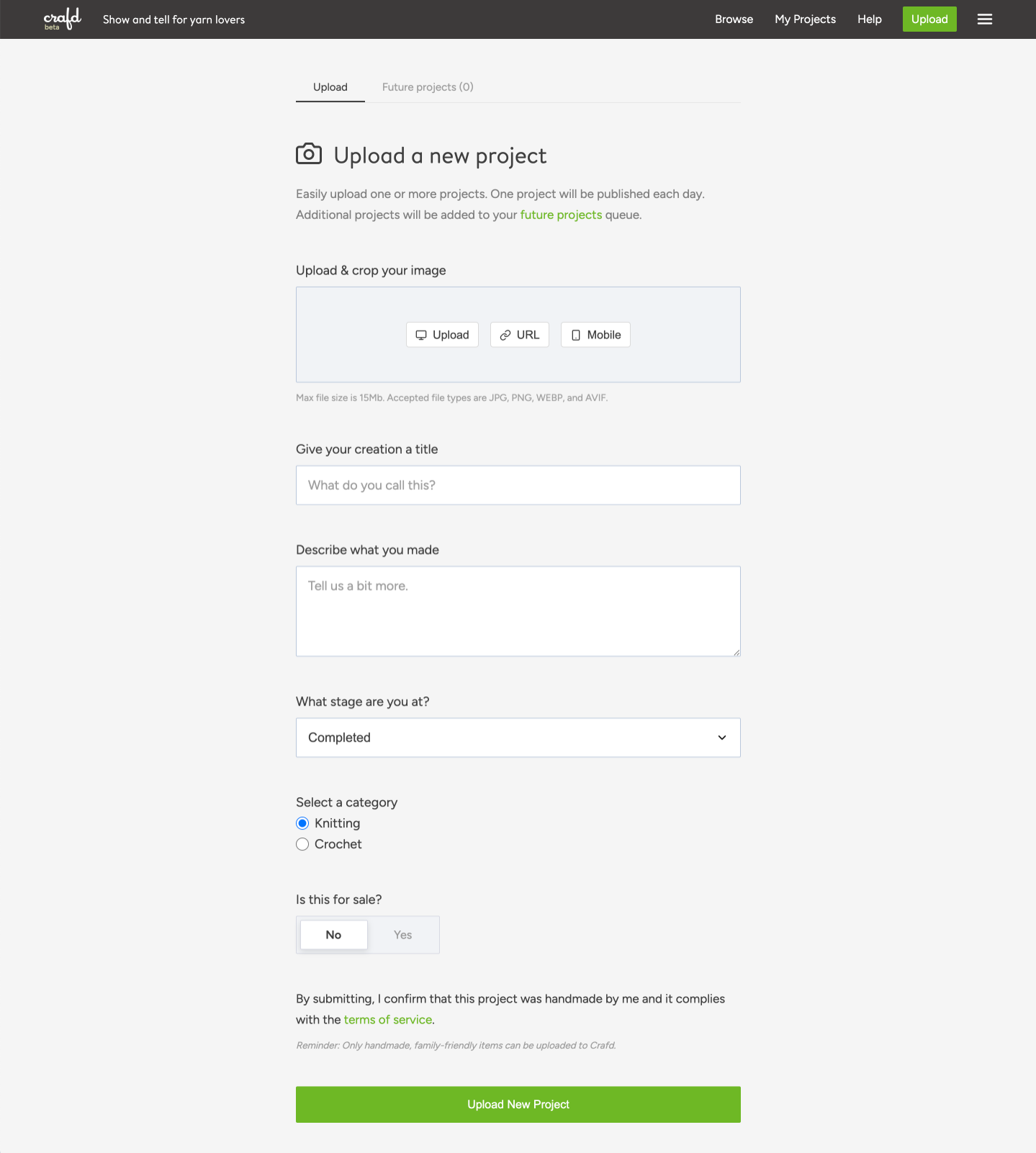Click the creation title input field

coord(518,485)
